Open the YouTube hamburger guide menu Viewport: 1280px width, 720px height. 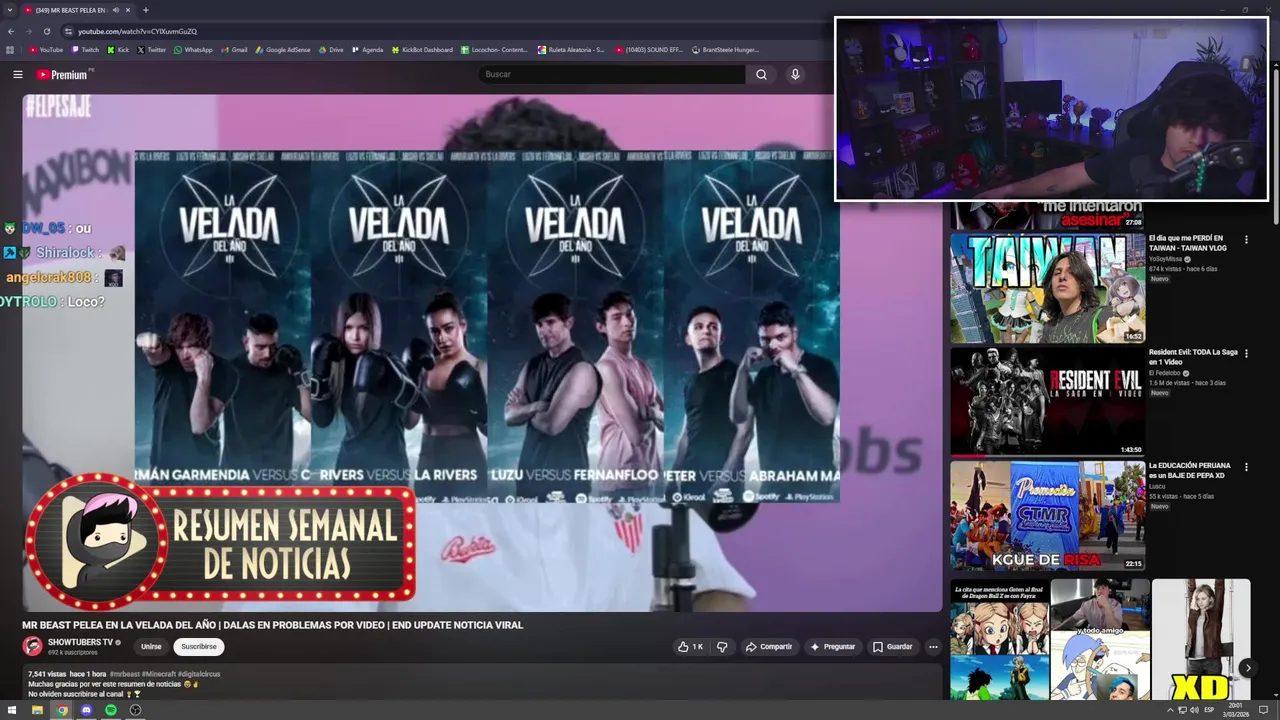(17, 74)
